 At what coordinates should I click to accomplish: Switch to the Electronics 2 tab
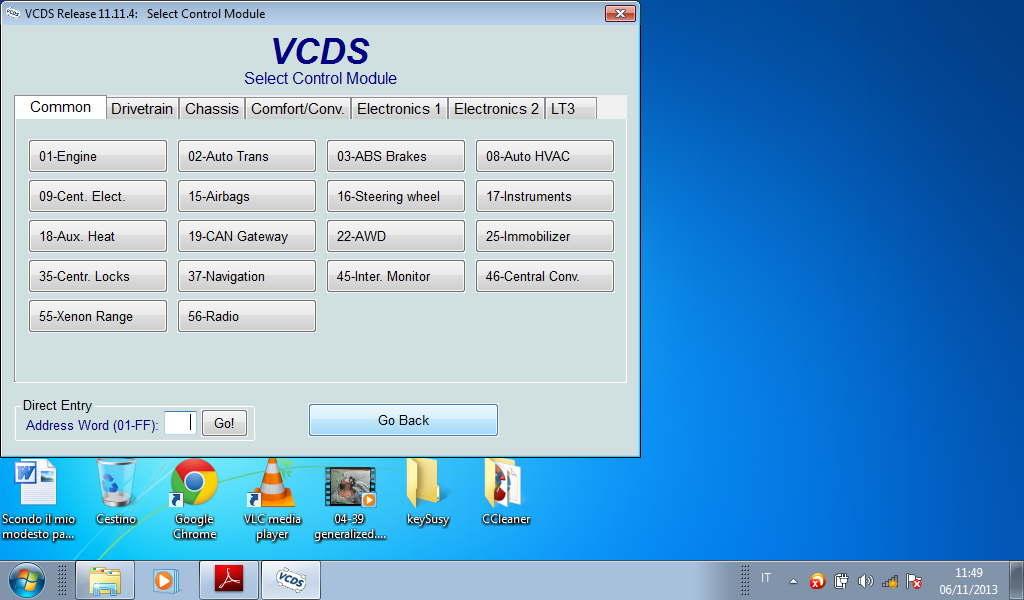(496, 108)
